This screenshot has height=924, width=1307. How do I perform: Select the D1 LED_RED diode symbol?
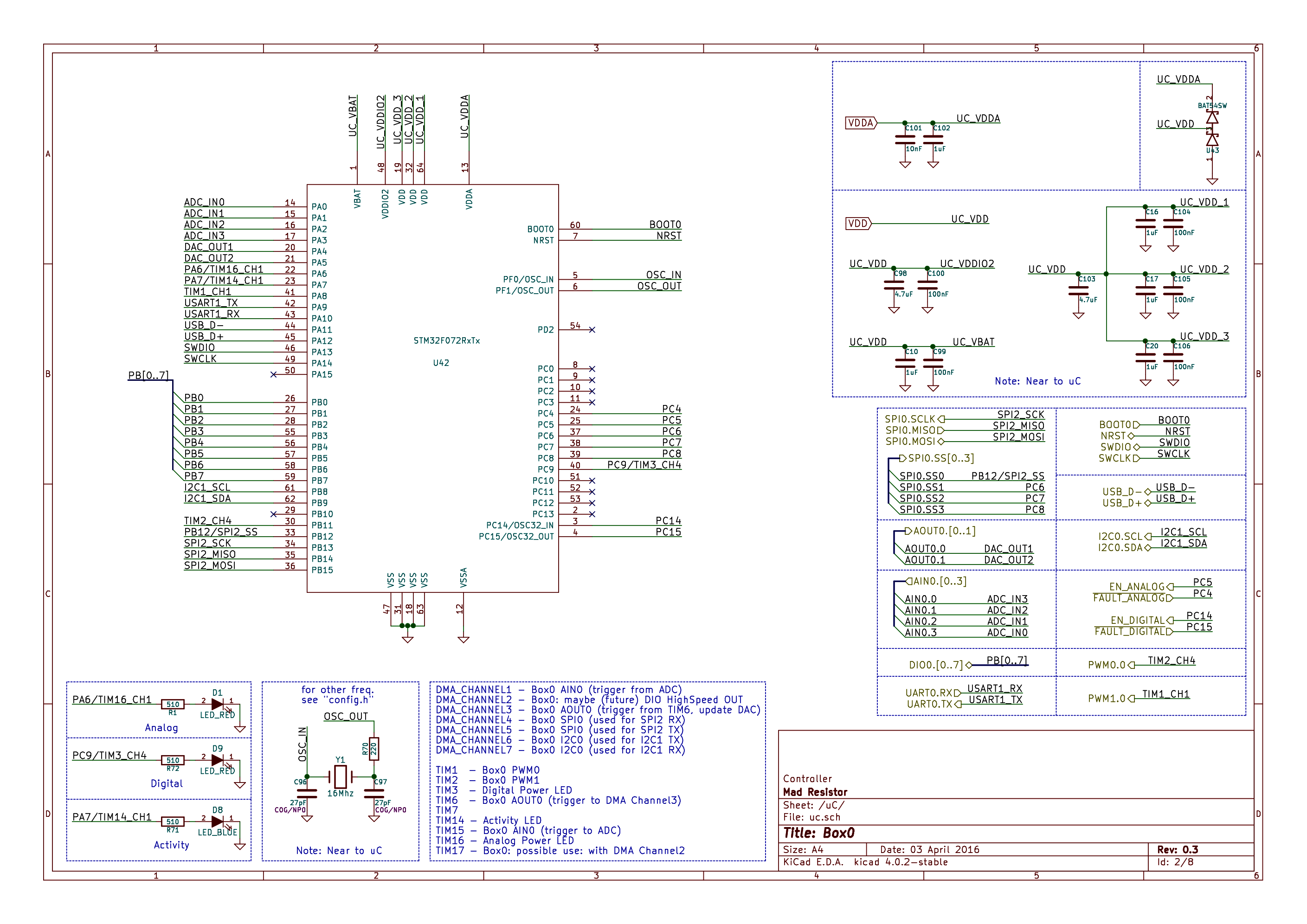[x=218, y=705]
